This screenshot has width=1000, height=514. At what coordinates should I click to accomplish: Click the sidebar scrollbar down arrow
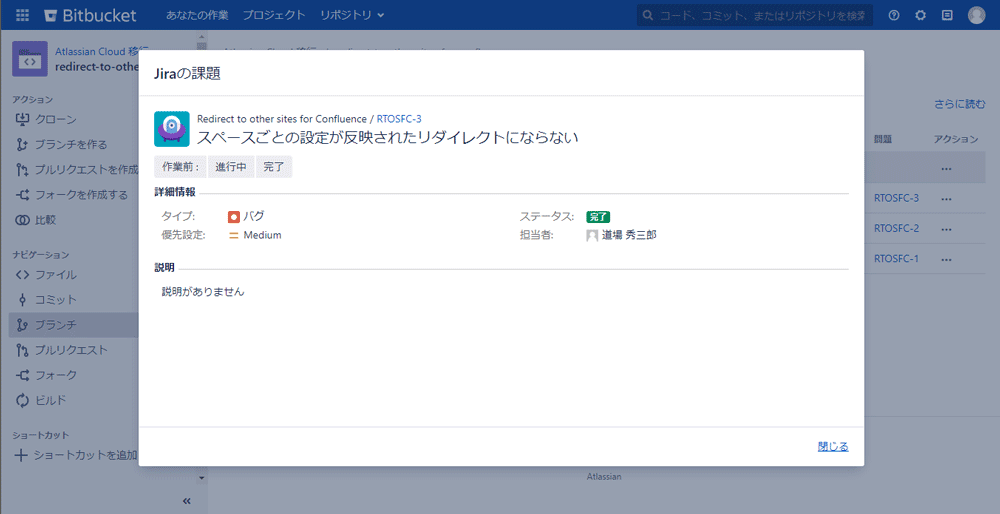click(202, 478)
